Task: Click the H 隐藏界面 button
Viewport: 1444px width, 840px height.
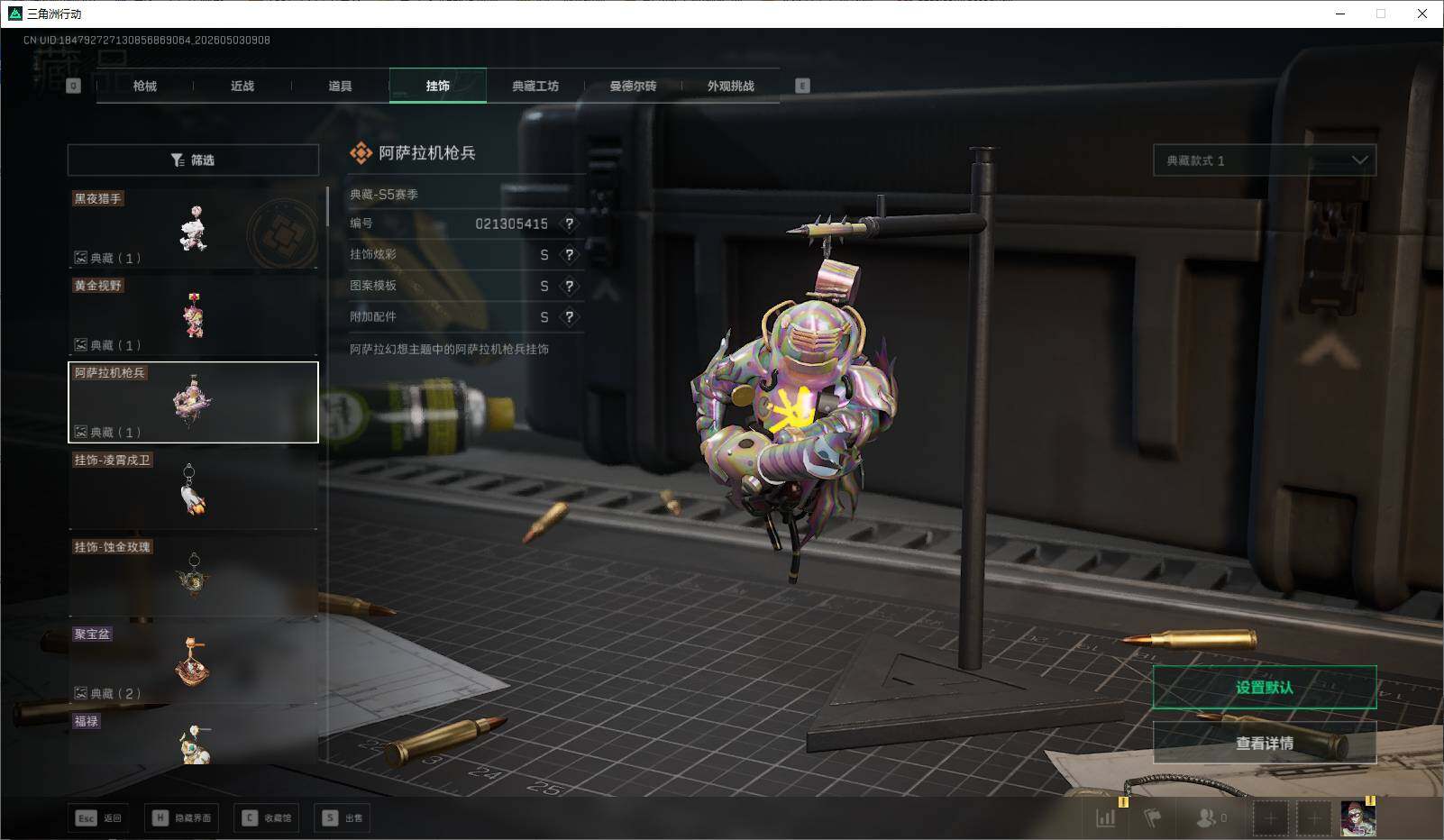Action: coord(182,817)
